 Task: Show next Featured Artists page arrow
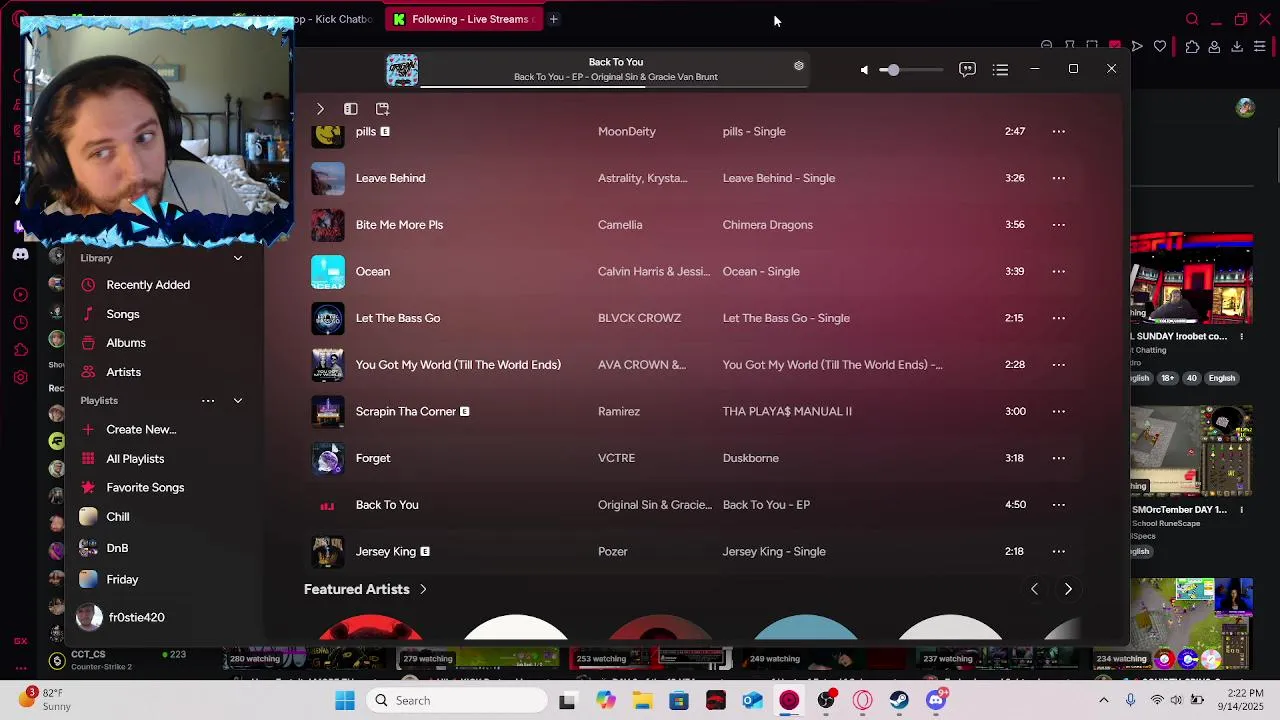coord(1068,590)
